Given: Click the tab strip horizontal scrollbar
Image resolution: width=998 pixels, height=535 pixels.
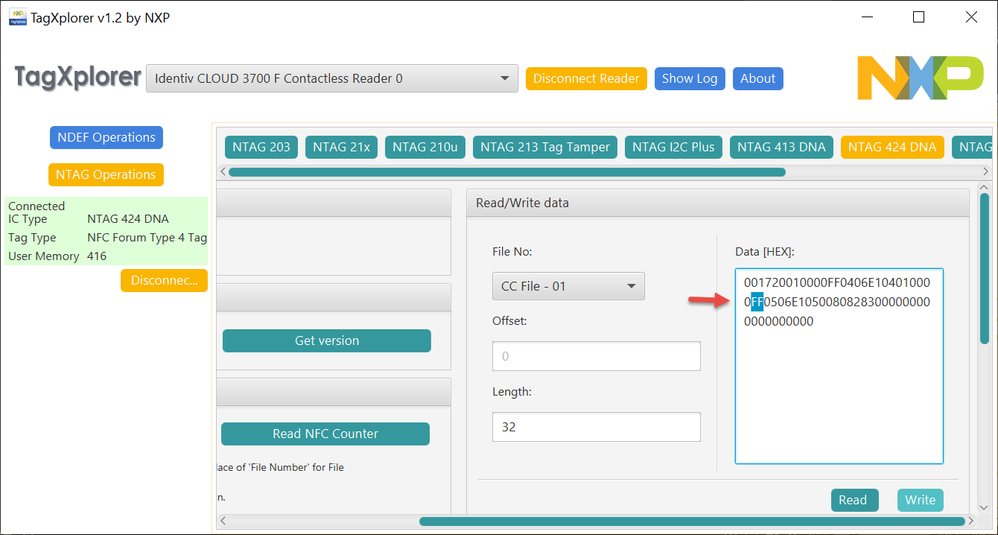Looking at the screenshot, I should click(x=507, y=172).
